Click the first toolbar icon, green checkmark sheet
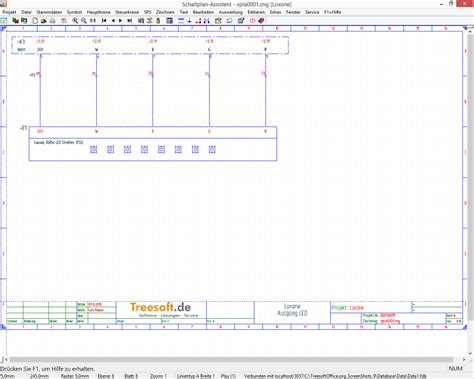 [4, 21]
